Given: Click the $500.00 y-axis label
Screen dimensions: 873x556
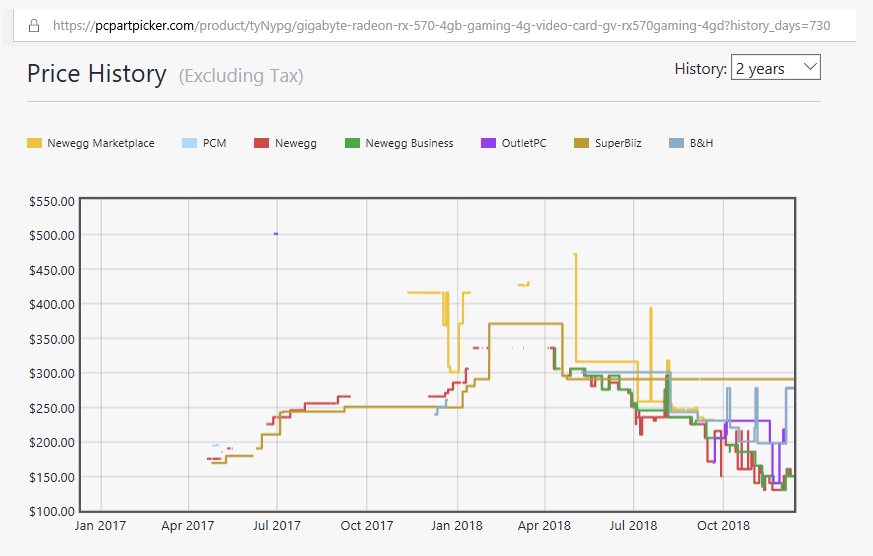Looking at the screenshot, I should click(x=52, y=235).
